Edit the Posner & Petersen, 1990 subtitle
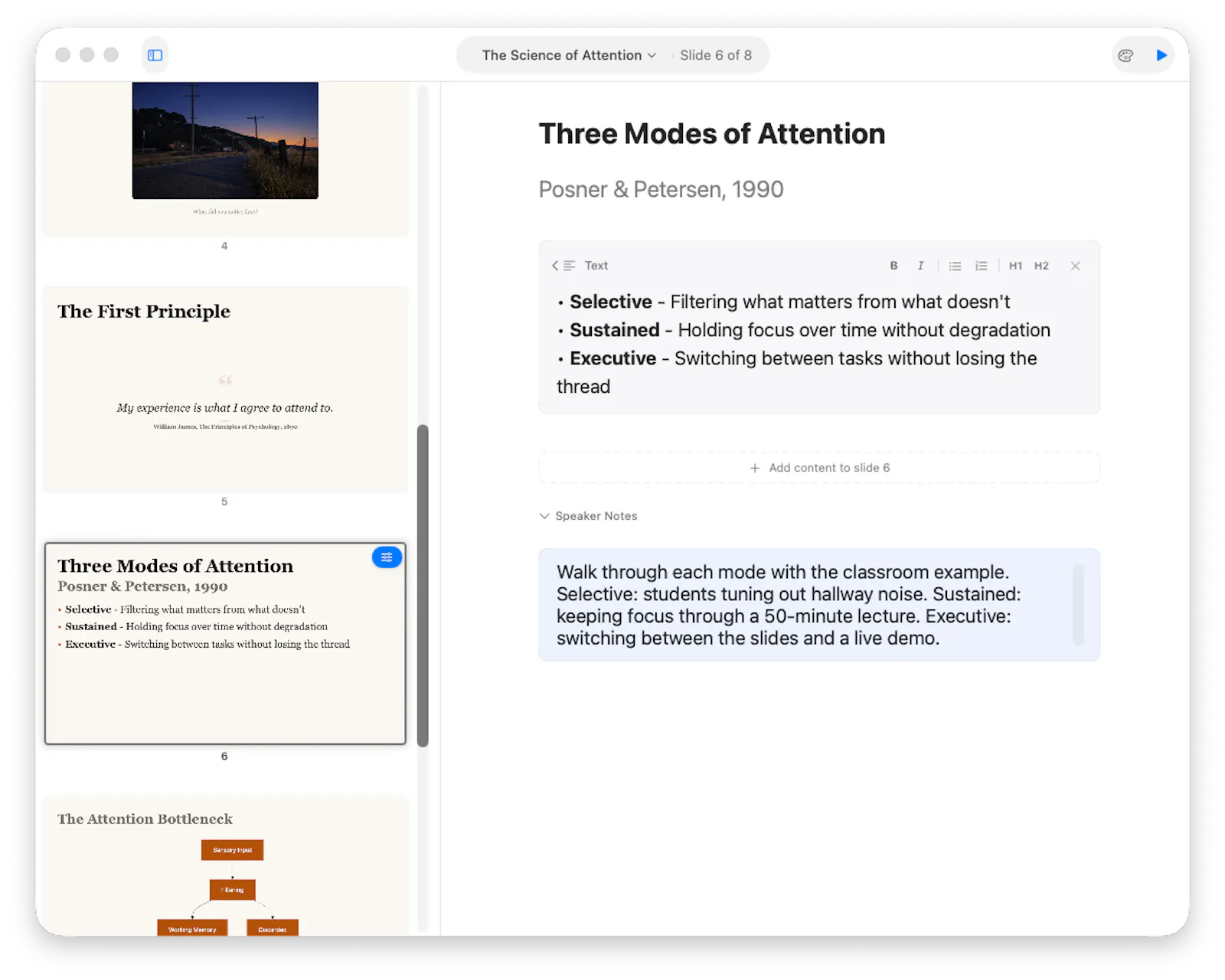 pos(661,189)
